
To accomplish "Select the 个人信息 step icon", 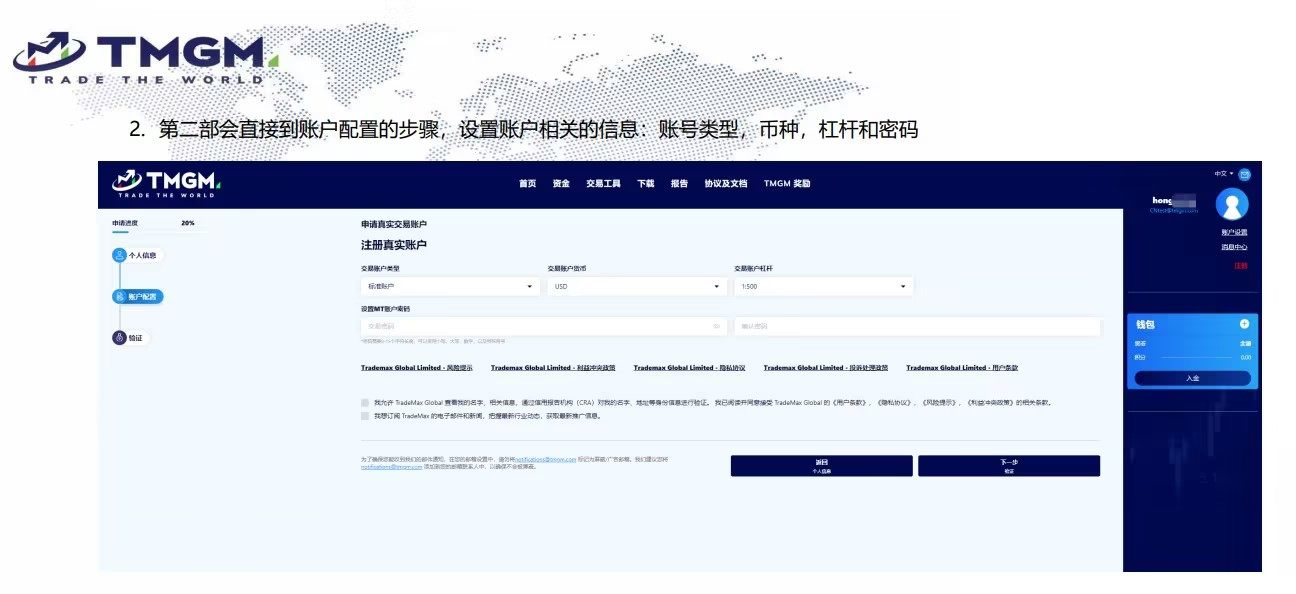I will click(119, 255).
